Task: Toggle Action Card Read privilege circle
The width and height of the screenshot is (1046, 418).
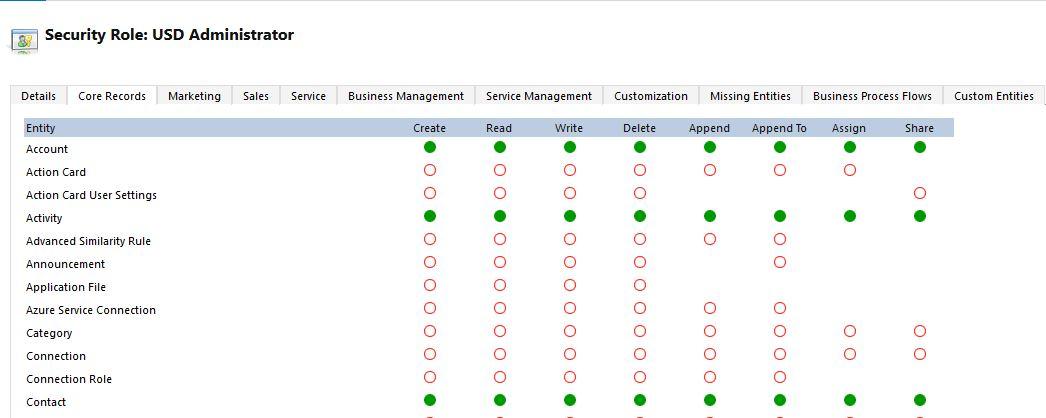Action: click(500, 170)
